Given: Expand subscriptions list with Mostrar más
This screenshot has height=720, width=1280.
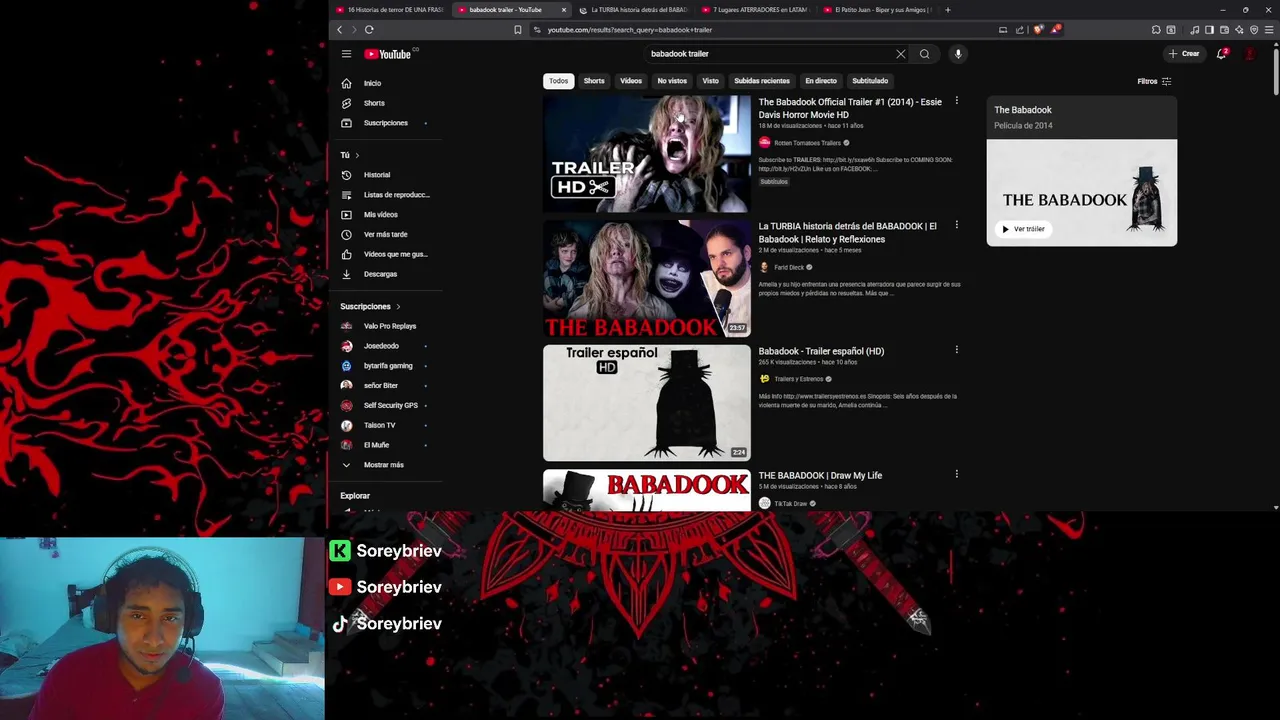Looking at the screenshot, I should (x=386, y=465).
